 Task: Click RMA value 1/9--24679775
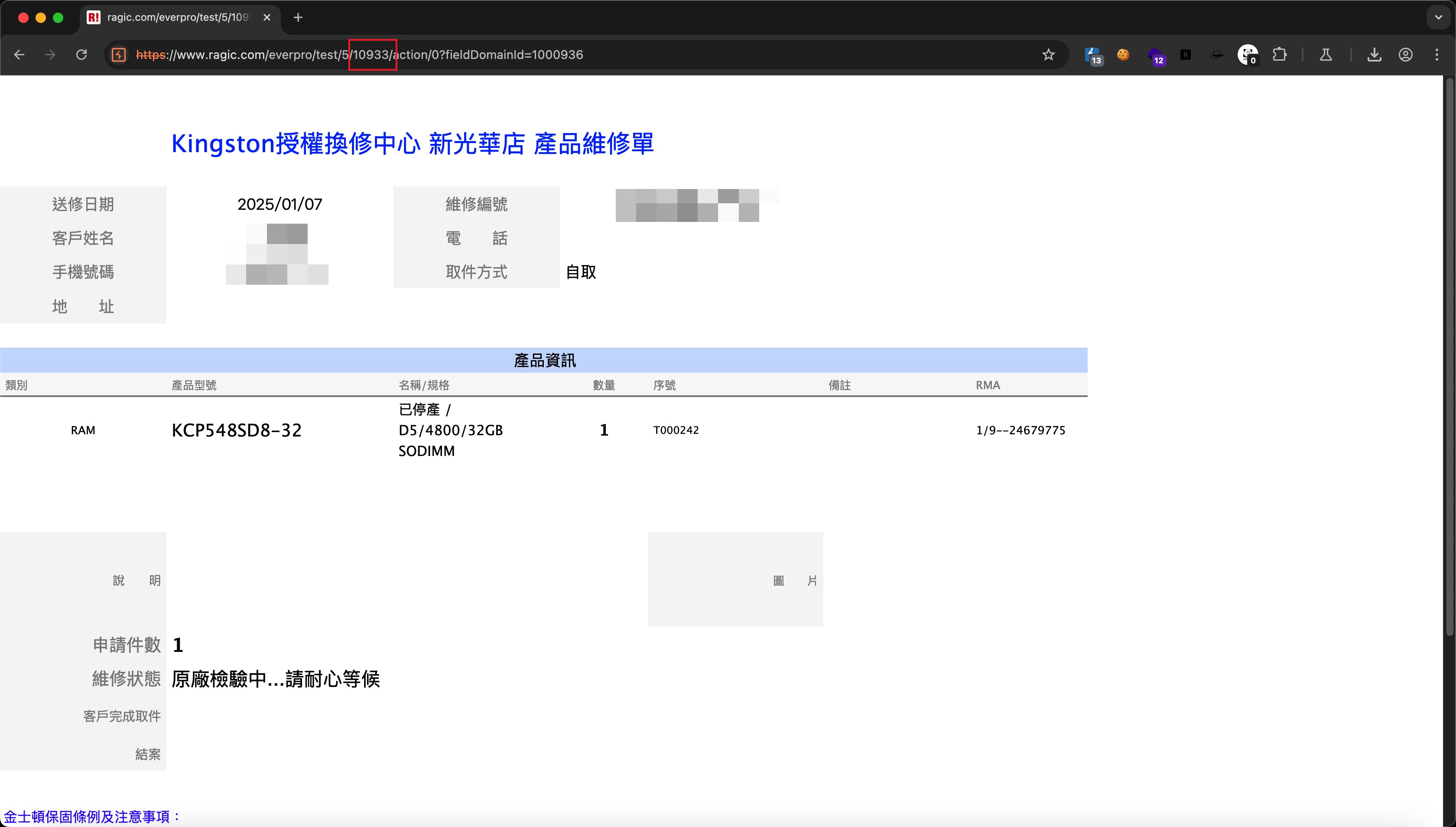click(x=1020, y=430)
